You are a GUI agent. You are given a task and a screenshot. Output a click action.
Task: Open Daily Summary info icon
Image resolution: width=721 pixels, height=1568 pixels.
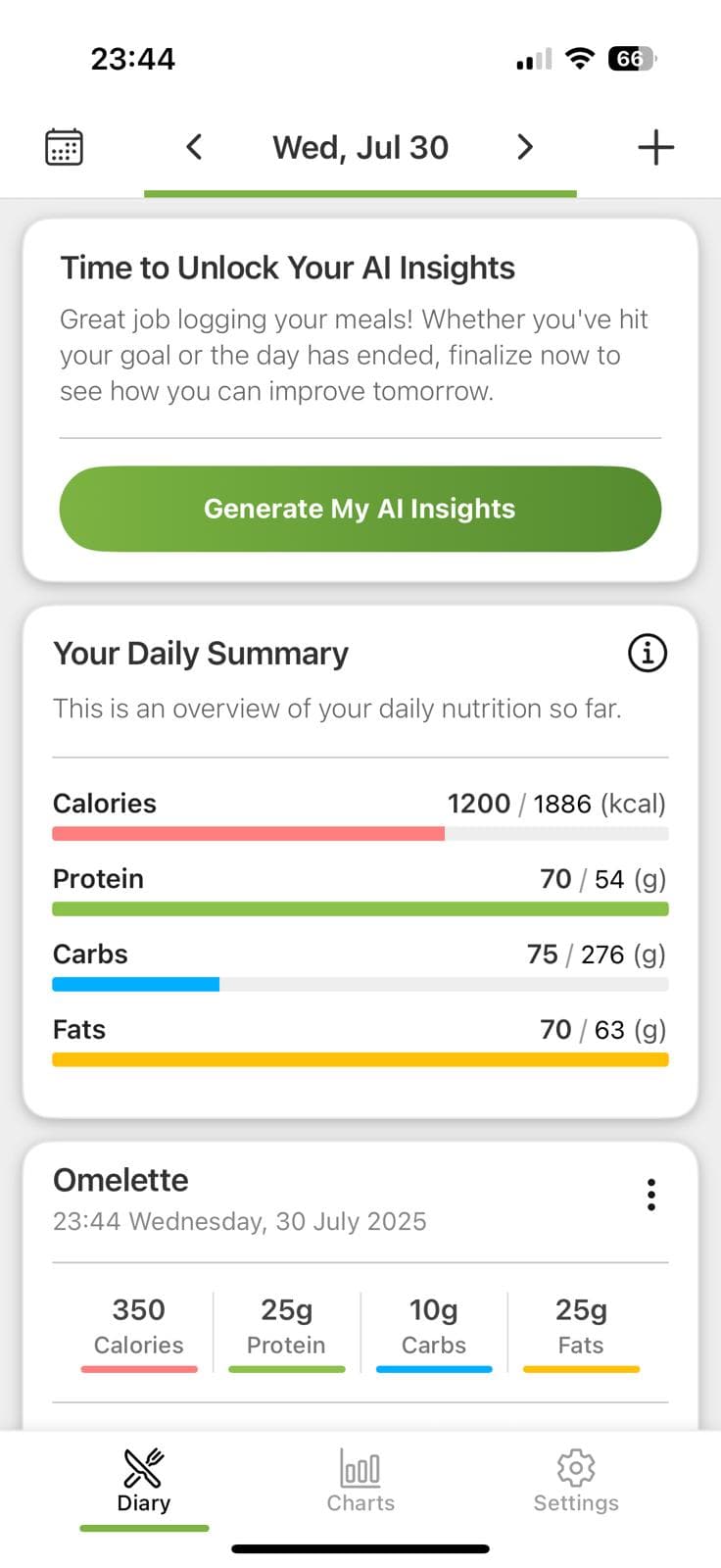[x=647, y=653]
